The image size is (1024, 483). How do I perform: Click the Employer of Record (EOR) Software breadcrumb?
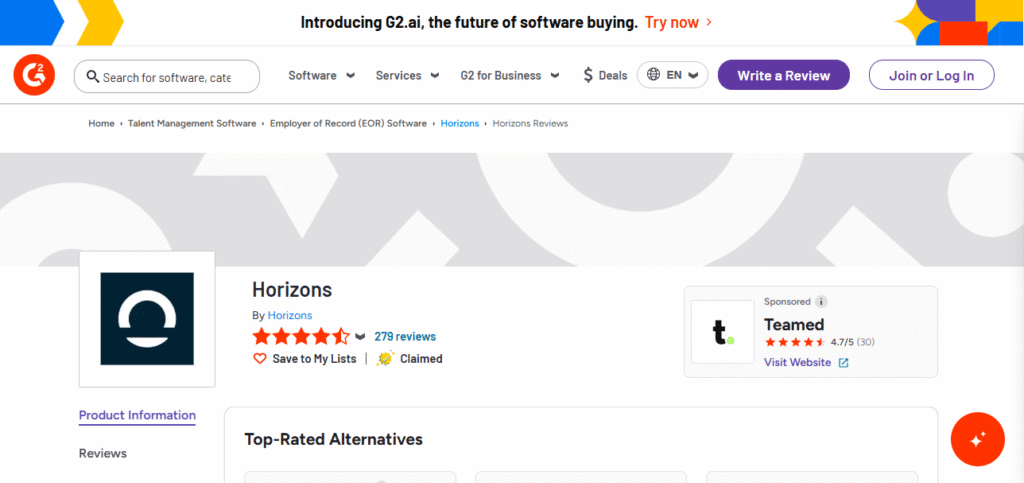coord(348,123)
